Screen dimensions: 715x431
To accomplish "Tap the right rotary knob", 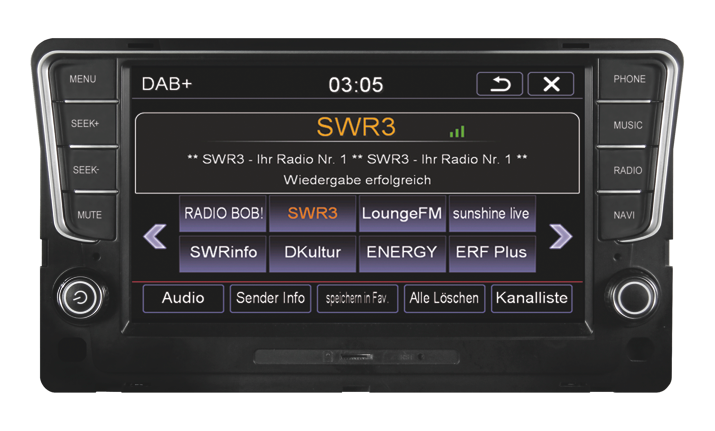I will point(635,298).
